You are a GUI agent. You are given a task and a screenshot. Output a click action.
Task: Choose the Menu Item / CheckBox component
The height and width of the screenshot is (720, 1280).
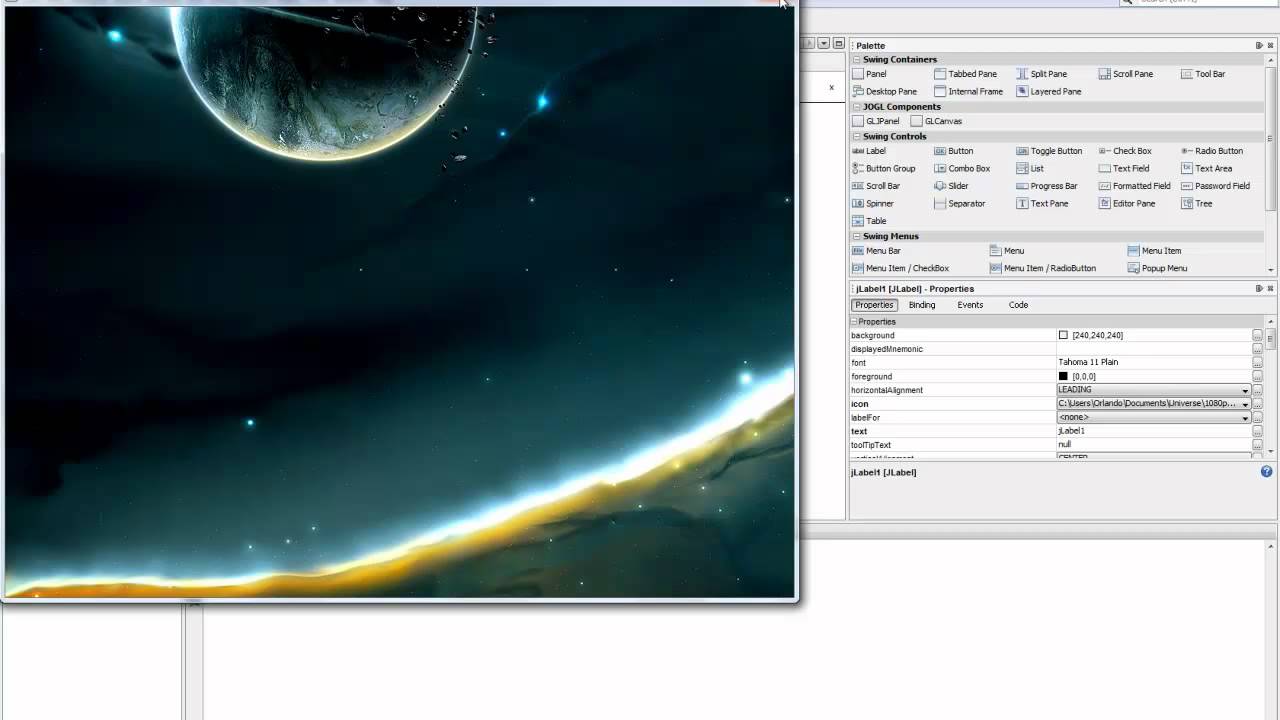point(900,268)
